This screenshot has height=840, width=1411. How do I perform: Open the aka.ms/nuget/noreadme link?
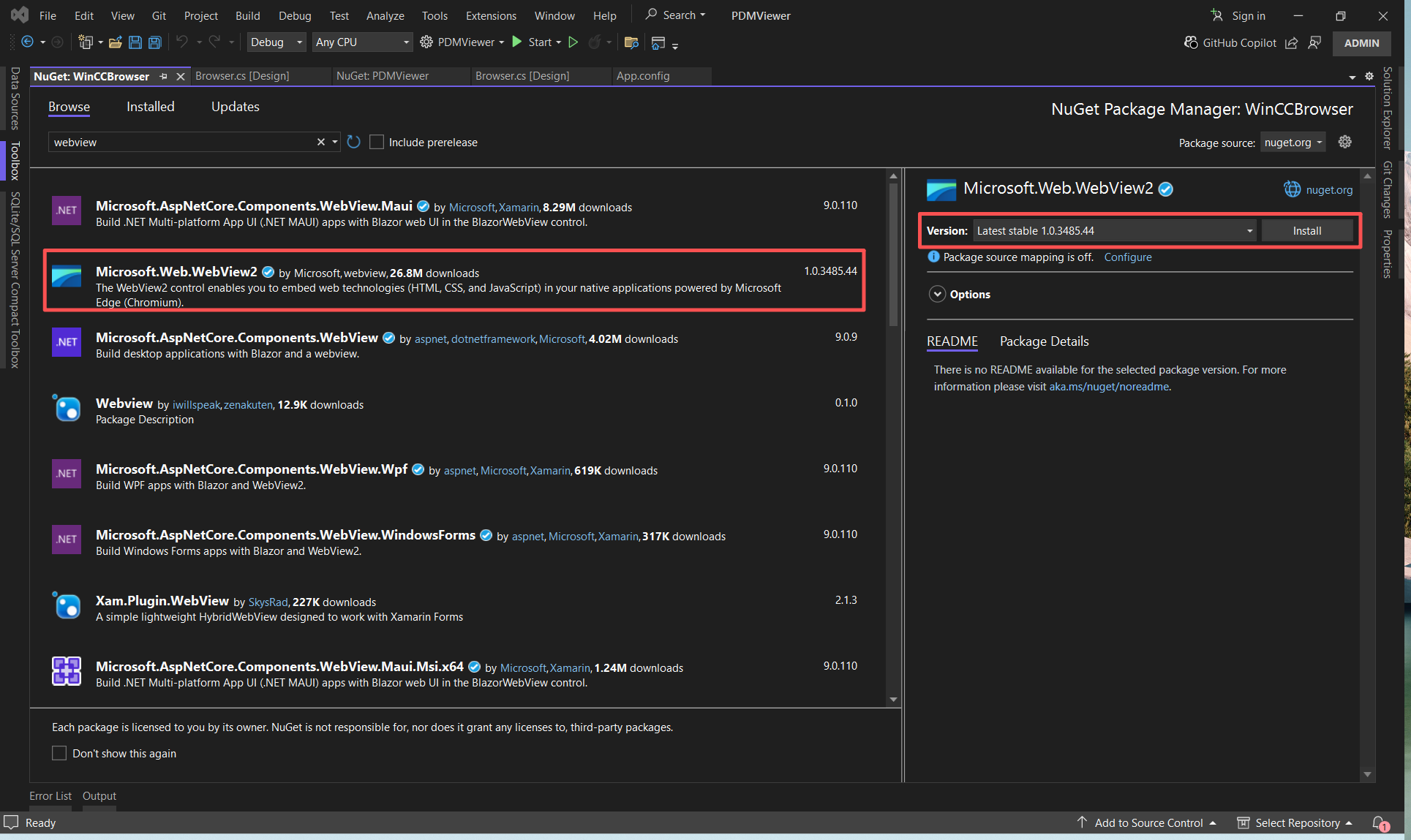click(1109, 387)
